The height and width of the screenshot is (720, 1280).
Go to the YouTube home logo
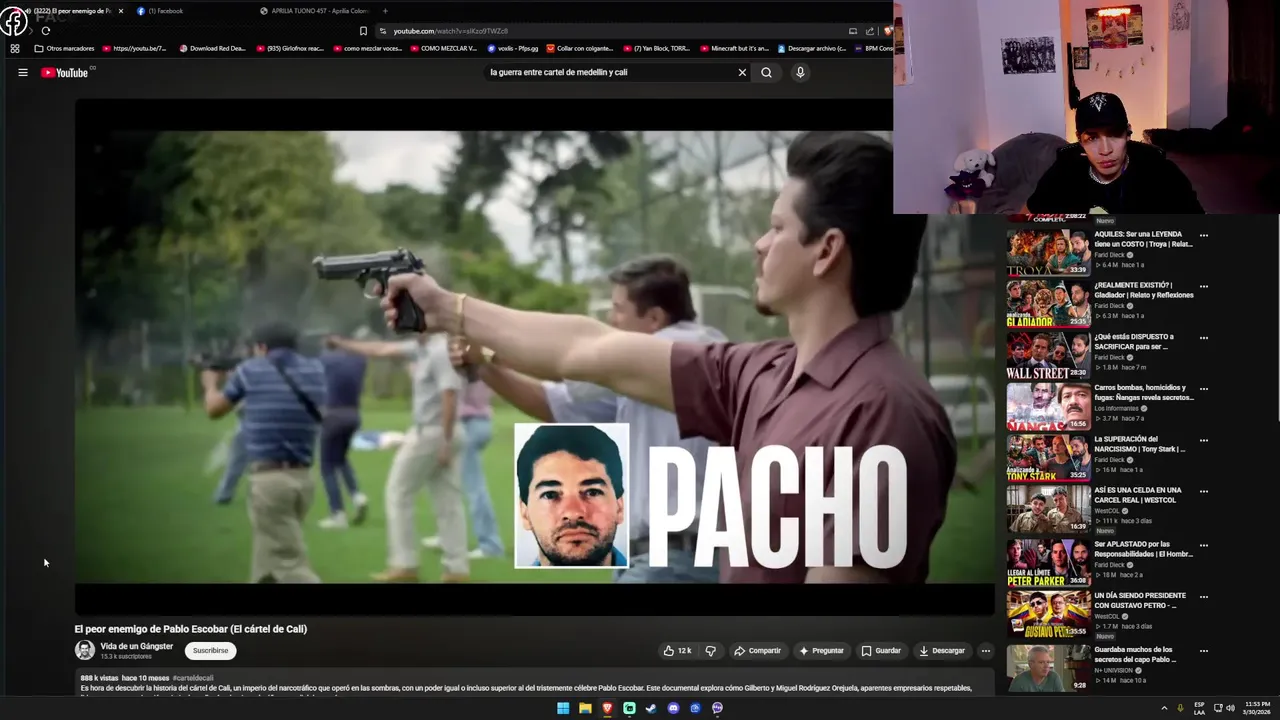click(x=65, y=72)
